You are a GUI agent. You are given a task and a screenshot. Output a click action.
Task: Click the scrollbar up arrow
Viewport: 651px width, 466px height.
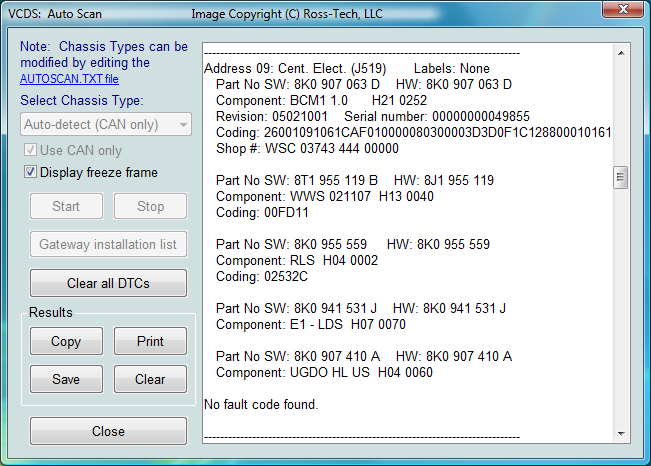621,53
